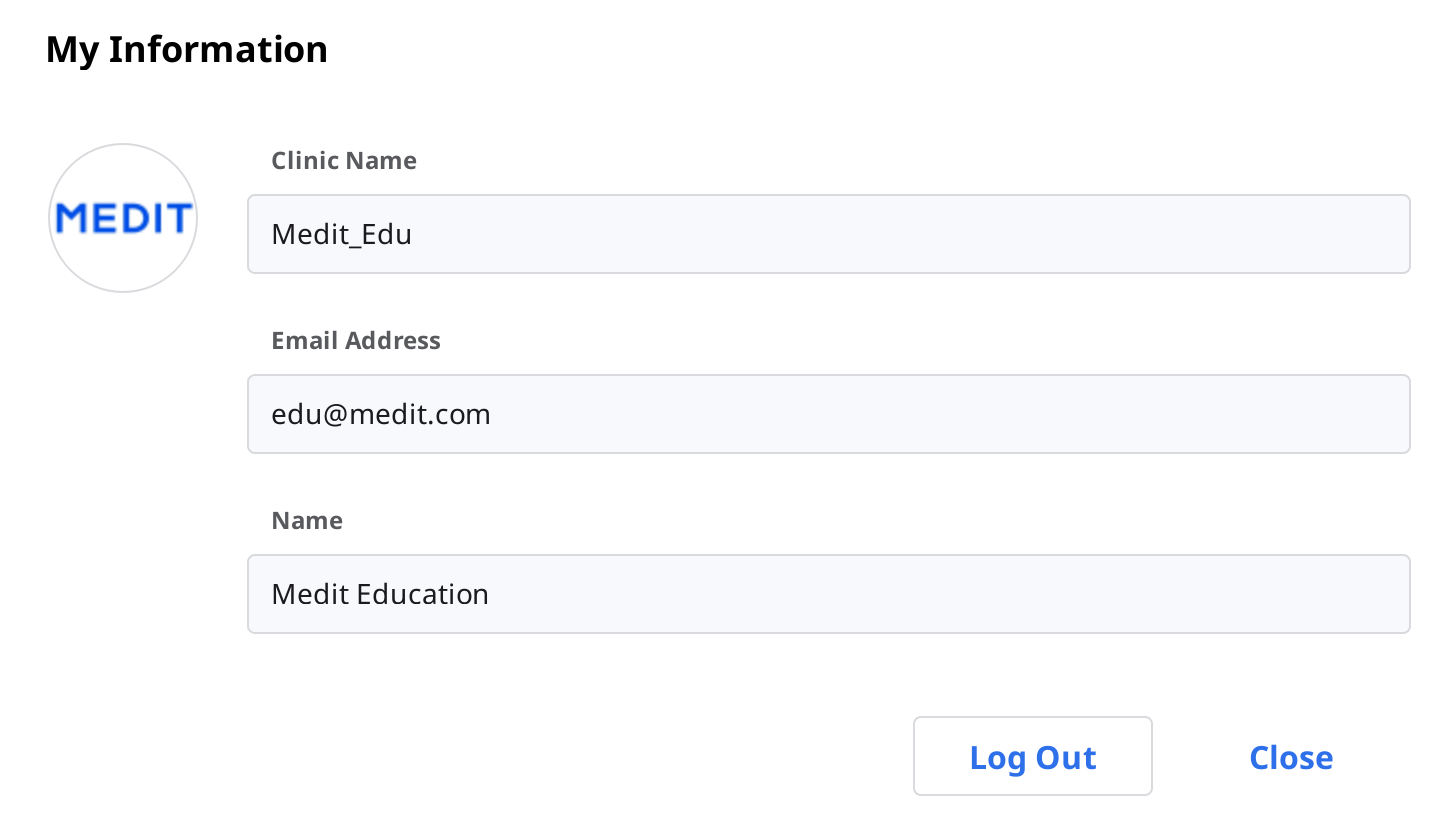
Task: Place cursor on the Medit Education text
Action: pos(380,594)
